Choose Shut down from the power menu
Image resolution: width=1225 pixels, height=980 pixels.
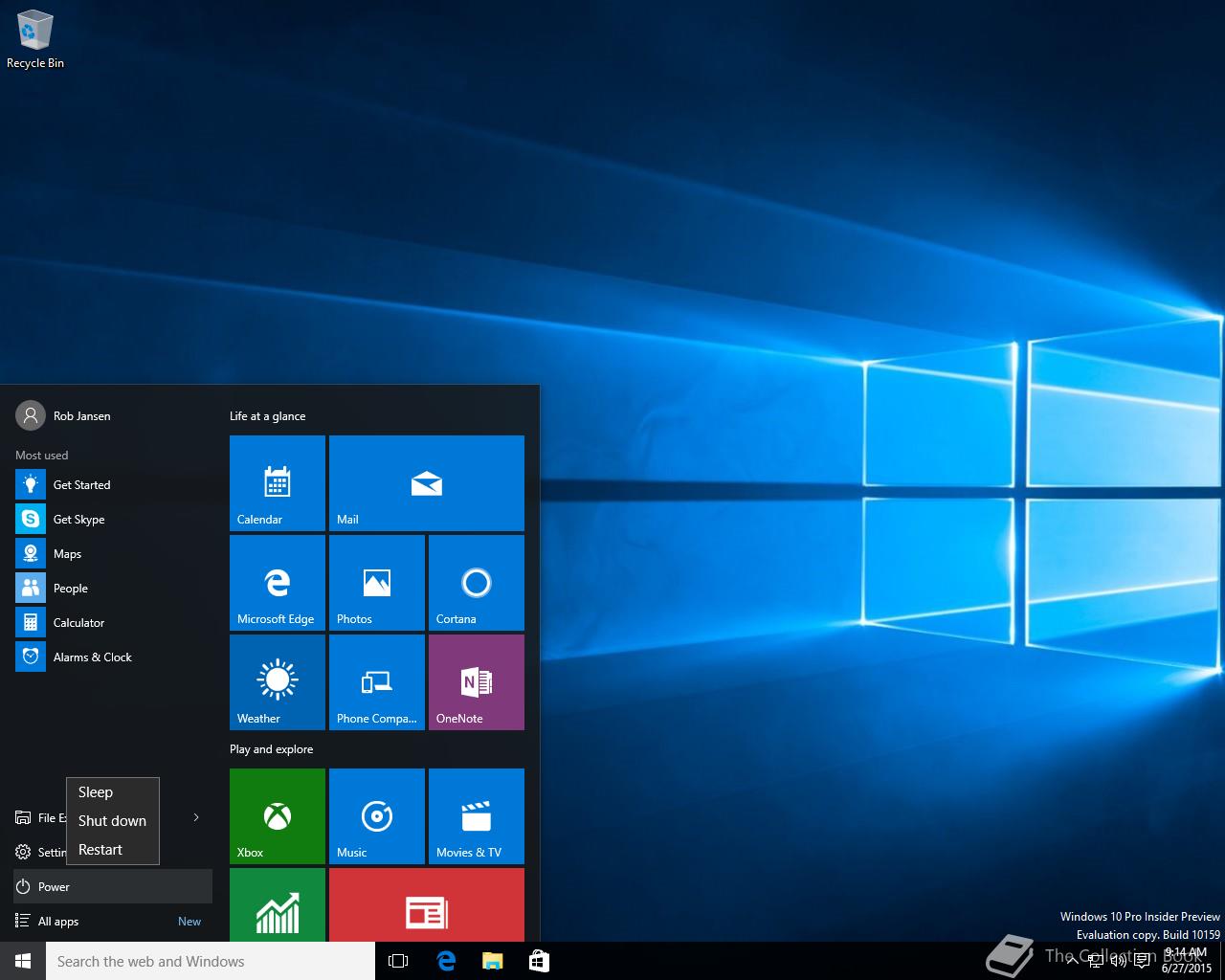click(113, 821)
